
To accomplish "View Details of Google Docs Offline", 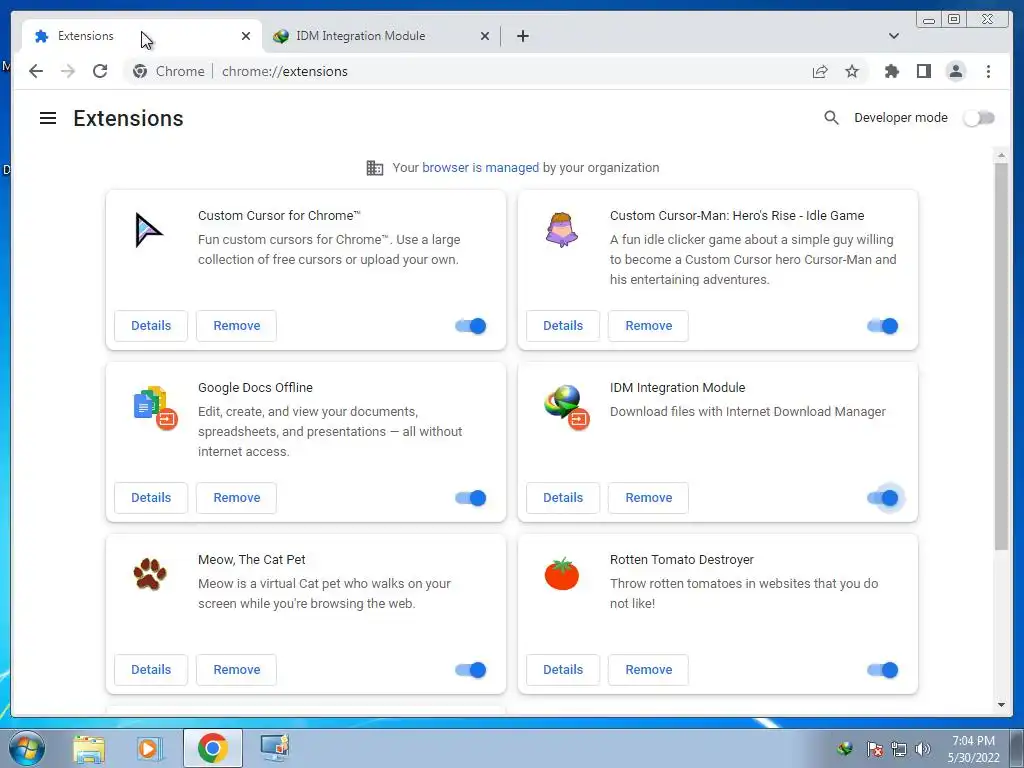I will [151, 498].
